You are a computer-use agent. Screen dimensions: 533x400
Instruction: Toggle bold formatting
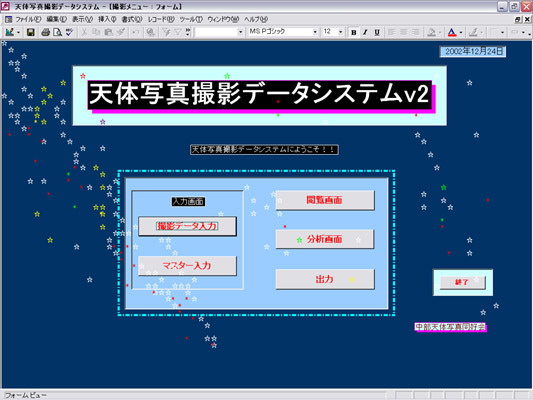354,32
